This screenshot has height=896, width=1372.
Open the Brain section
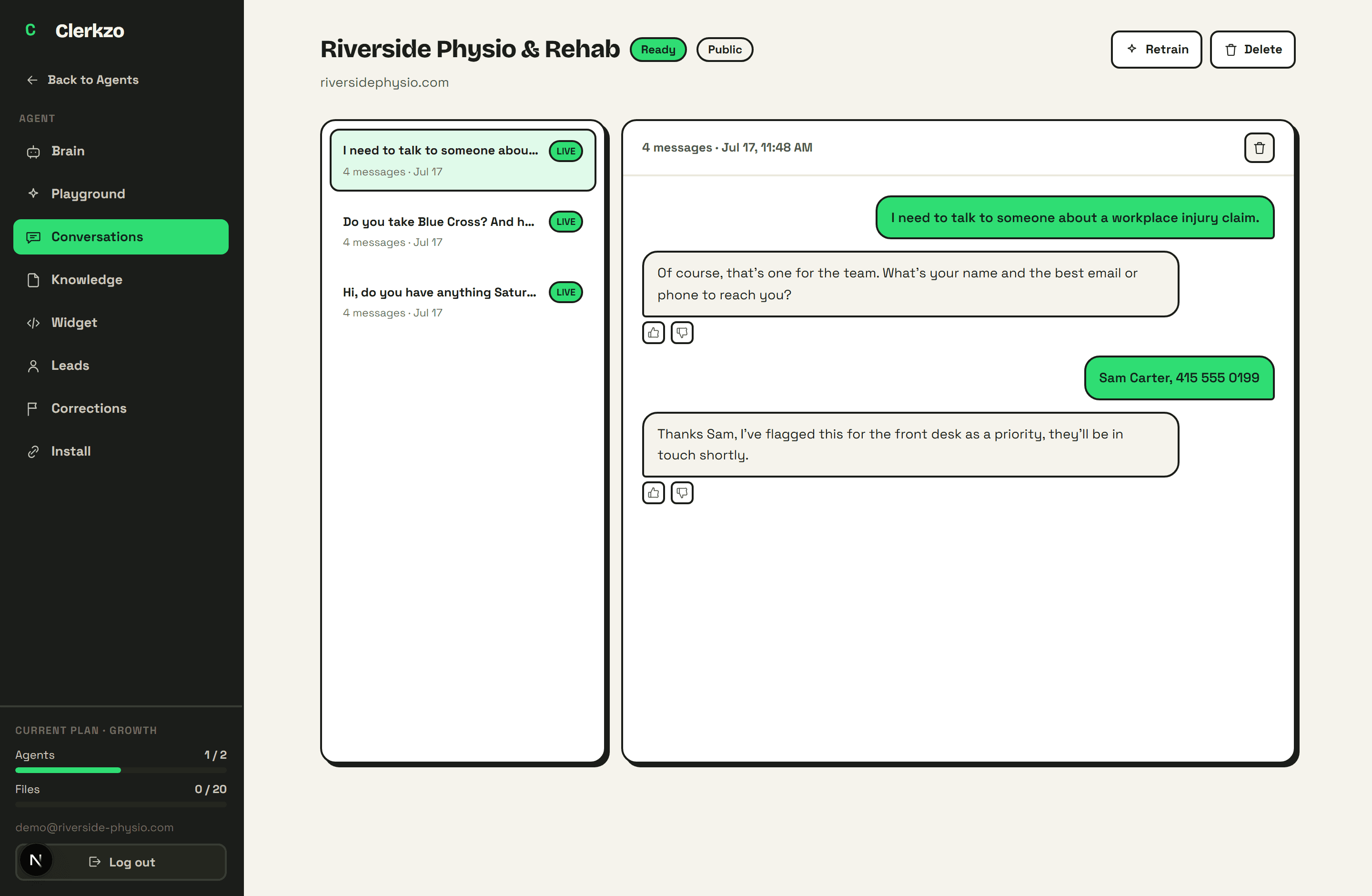[121, 151]
